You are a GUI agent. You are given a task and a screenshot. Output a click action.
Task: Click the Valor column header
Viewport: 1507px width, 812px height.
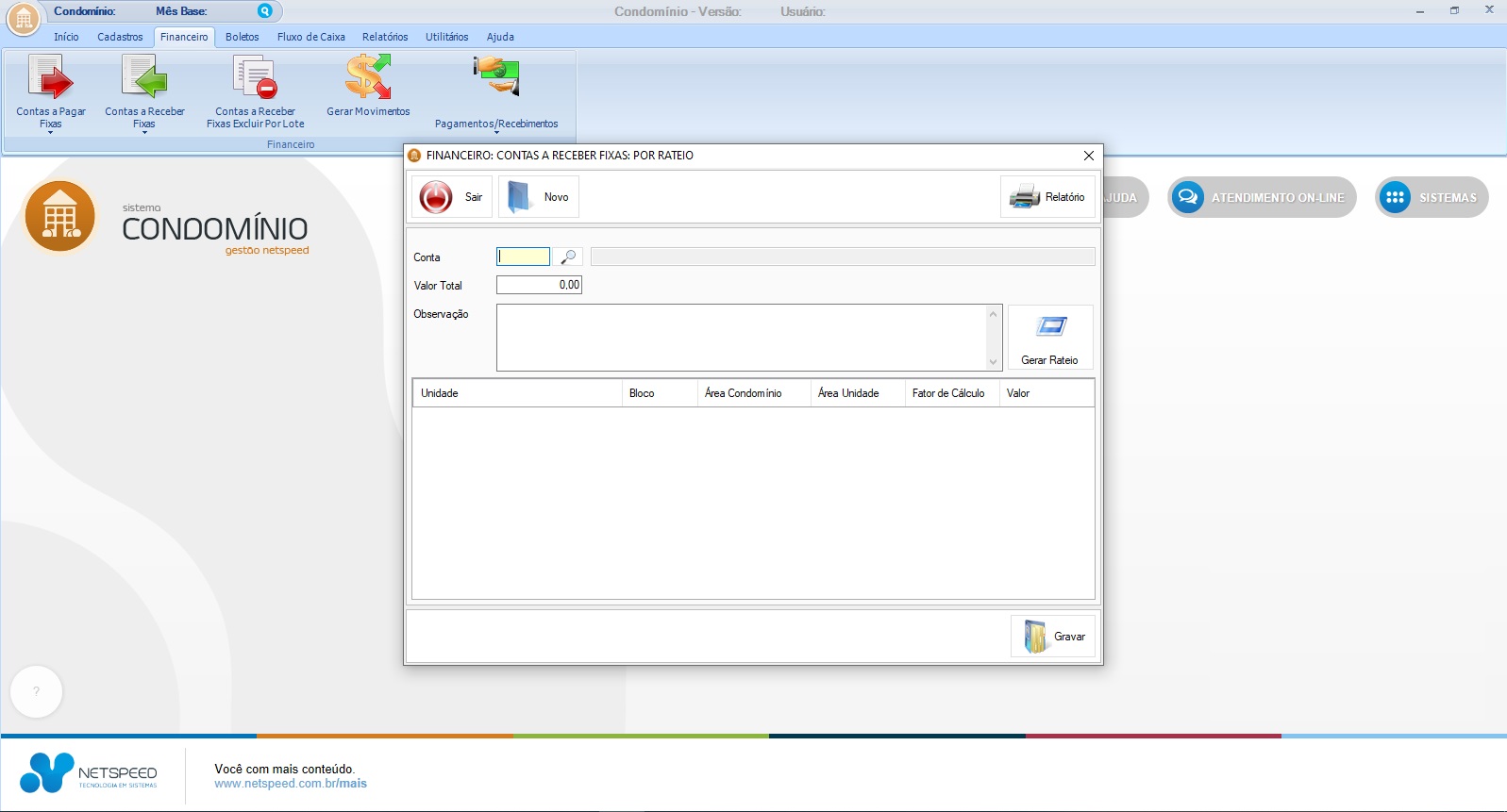pos(1047,393)
